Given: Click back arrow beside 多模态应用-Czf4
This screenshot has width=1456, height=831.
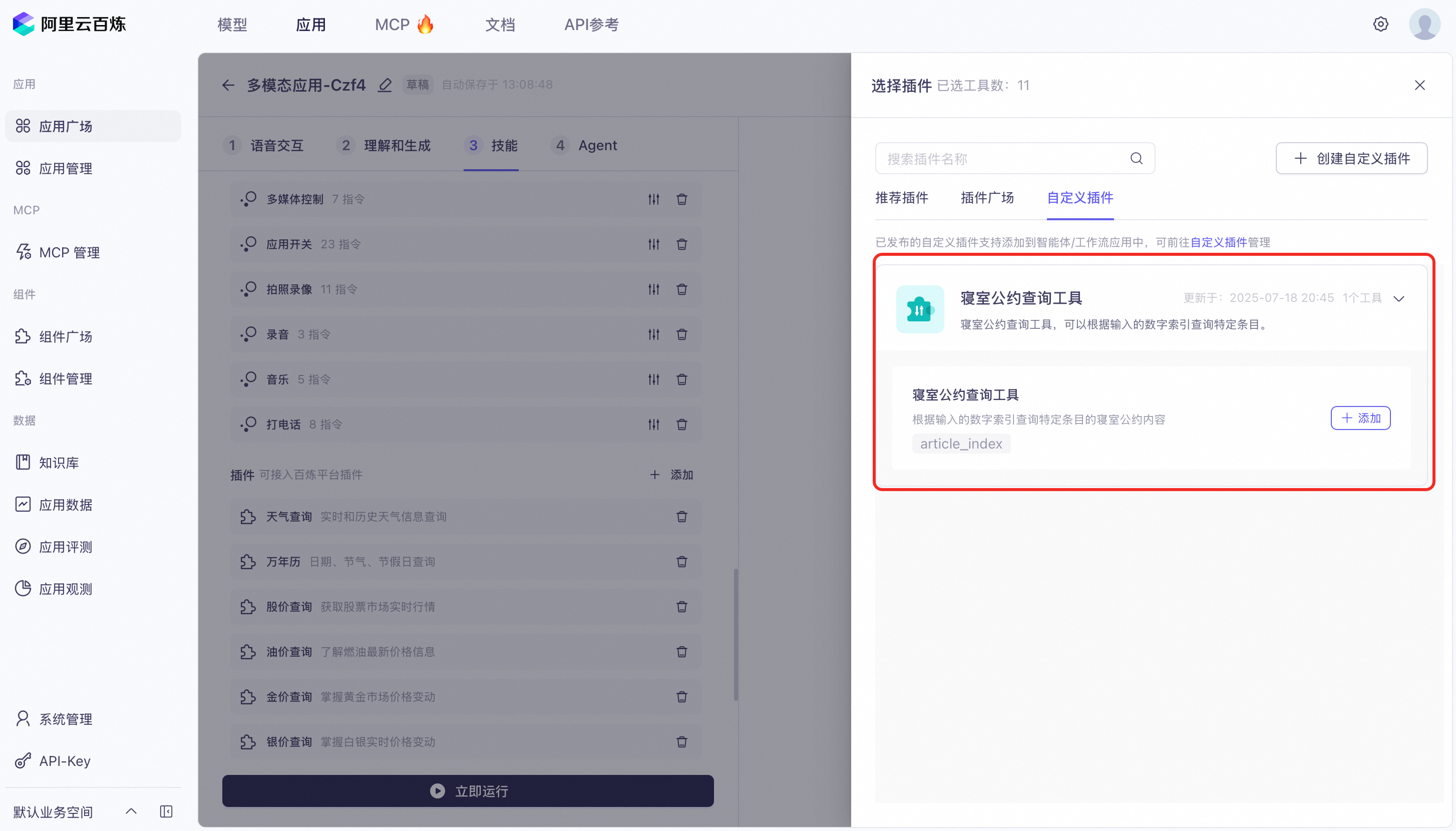Looking at the screenshot, I should coord(228,85).
